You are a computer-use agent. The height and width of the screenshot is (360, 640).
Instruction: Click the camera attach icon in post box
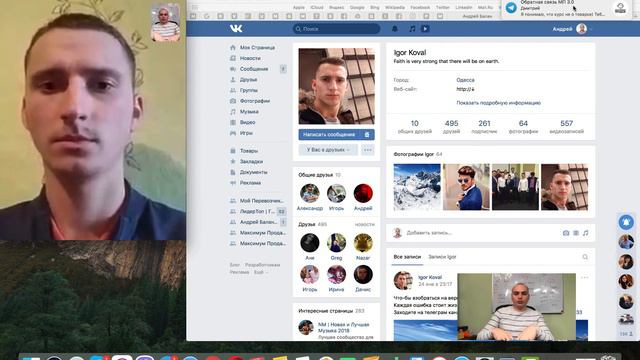pyautogui.click(x=566, y=233)
